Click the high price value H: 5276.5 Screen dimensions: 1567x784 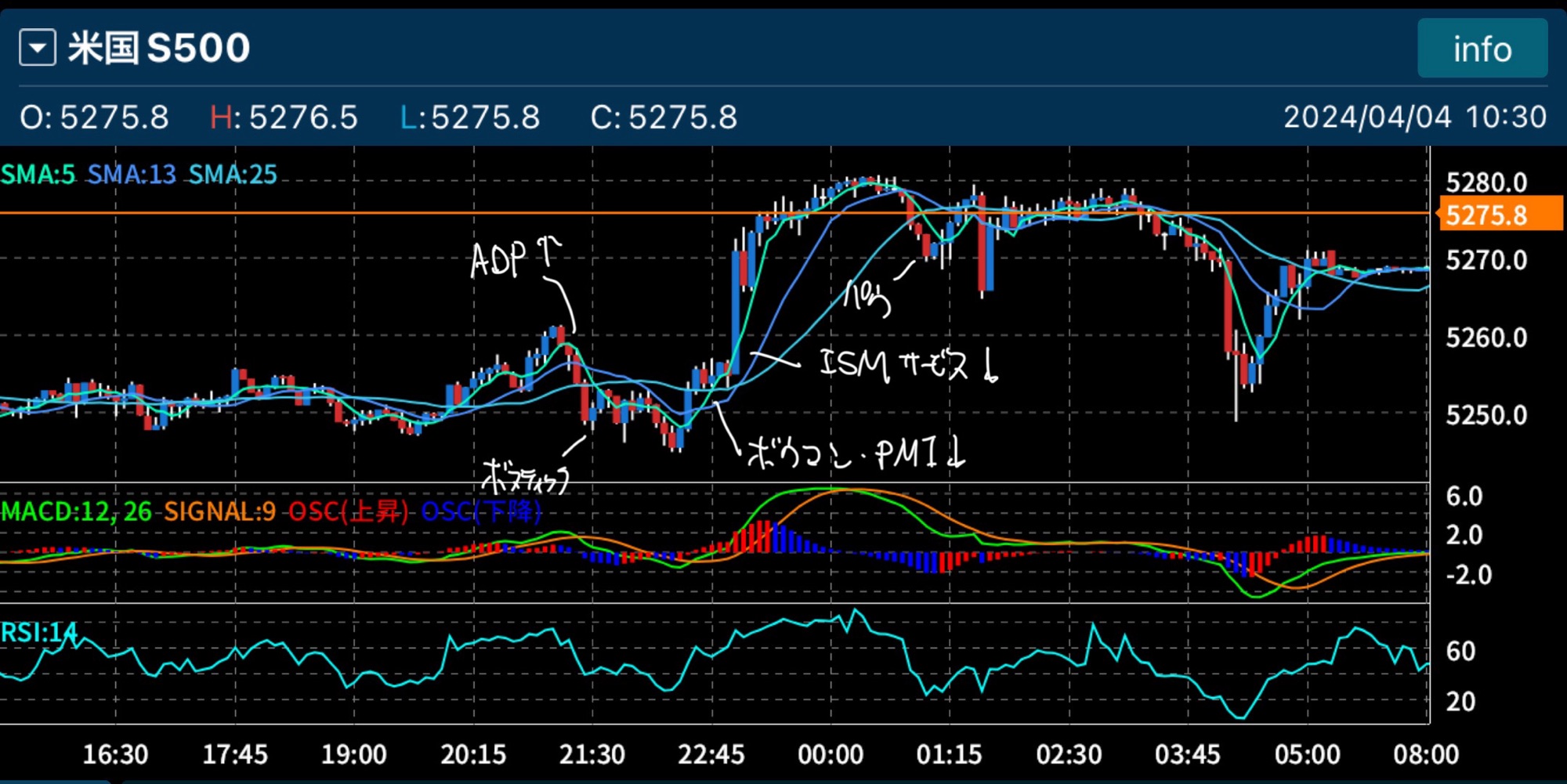pyautogui.click(x=284, y=117)
